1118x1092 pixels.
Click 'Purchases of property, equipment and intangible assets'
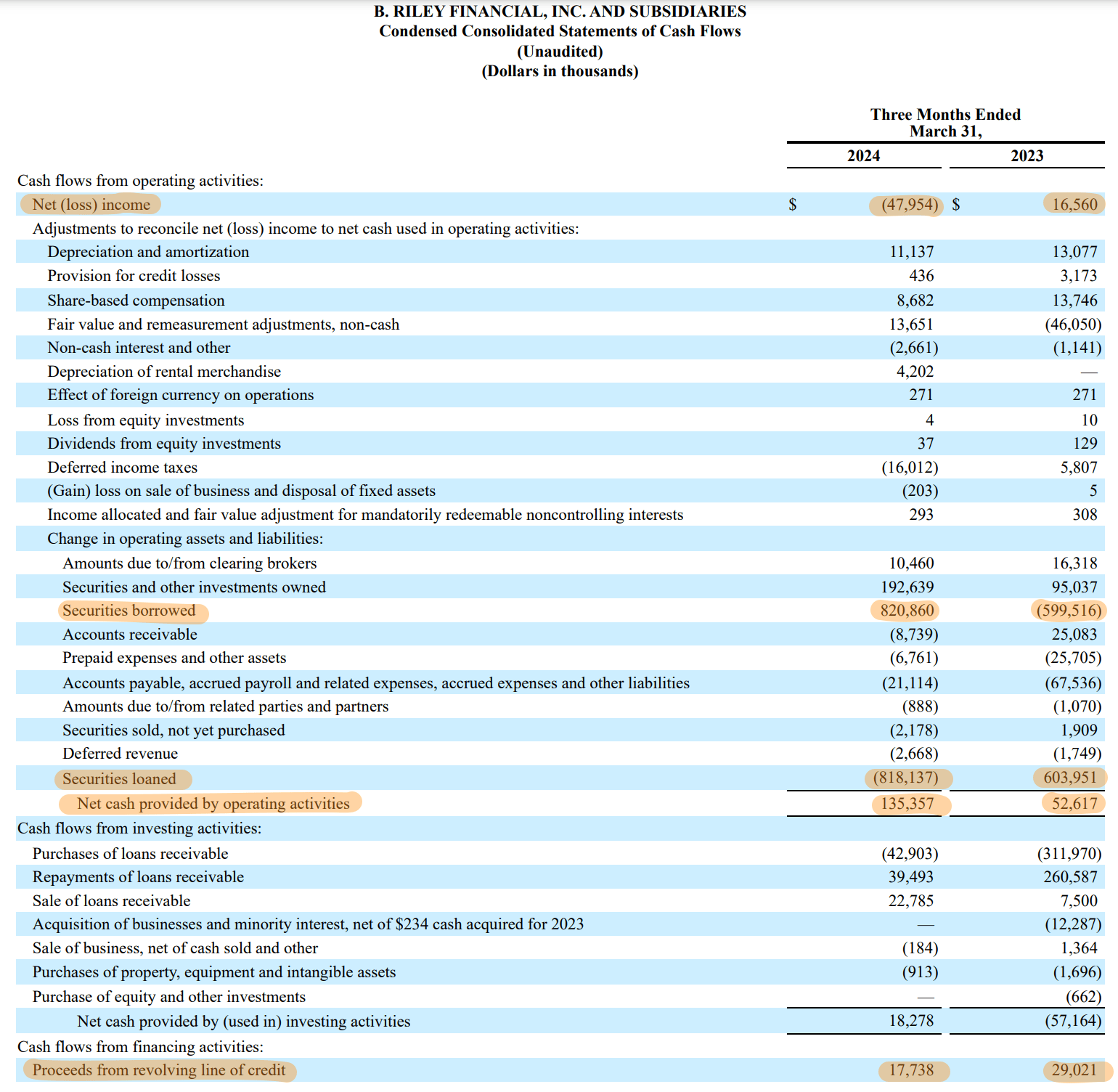tap(214, 972)
